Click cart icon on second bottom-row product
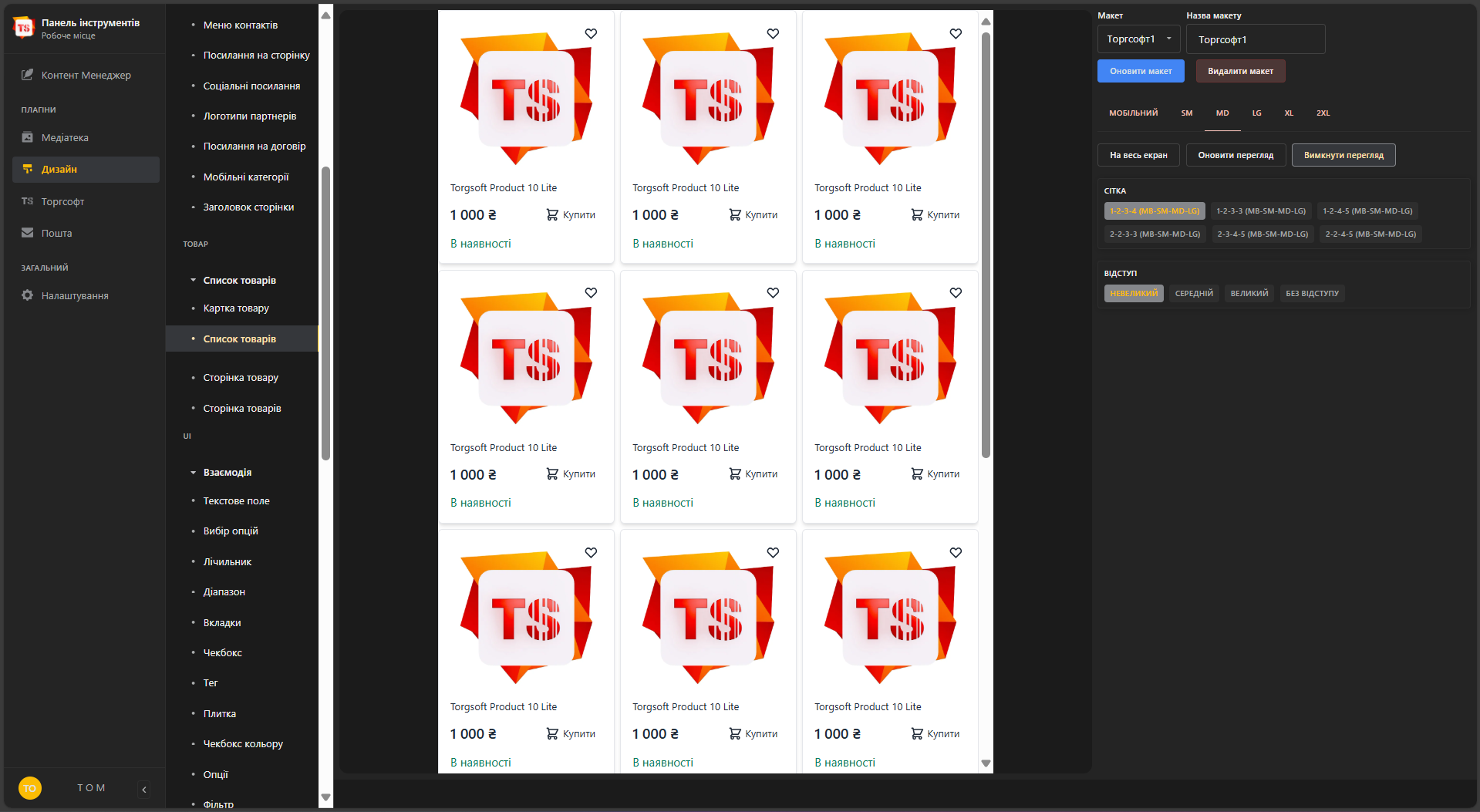Screen dimensions: 1480x812 click(735, 733)
